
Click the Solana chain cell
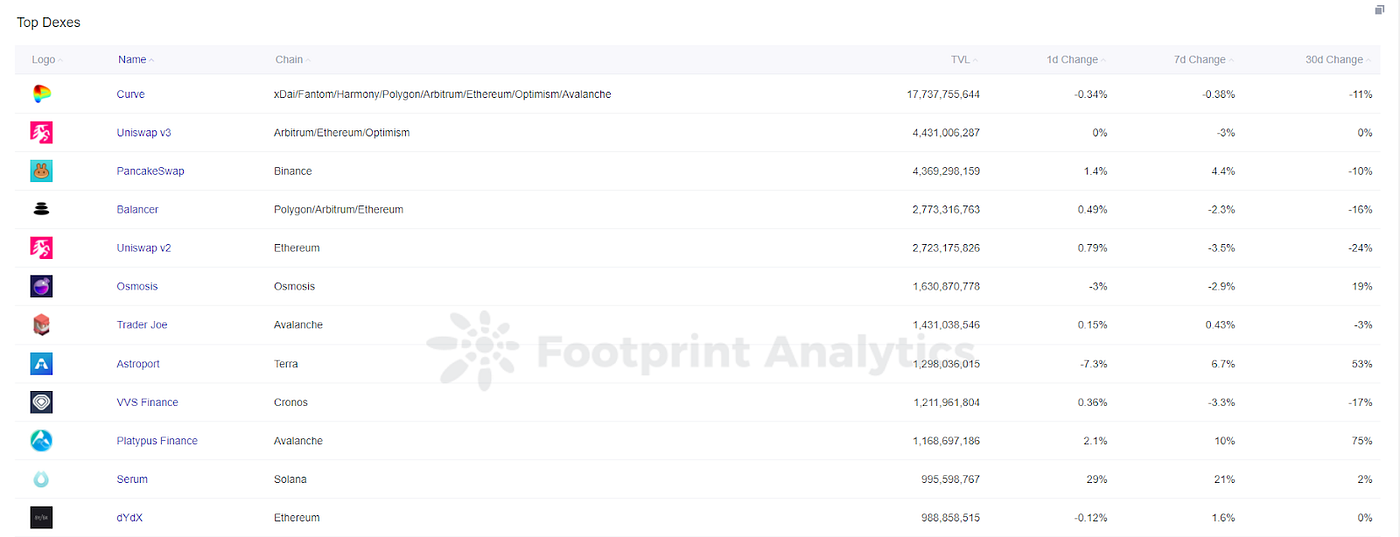point(290,479)
